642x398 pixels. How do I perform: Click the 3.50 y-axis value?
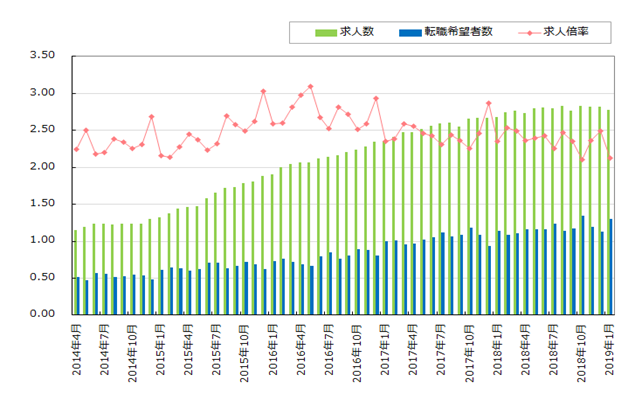point(42,55)
